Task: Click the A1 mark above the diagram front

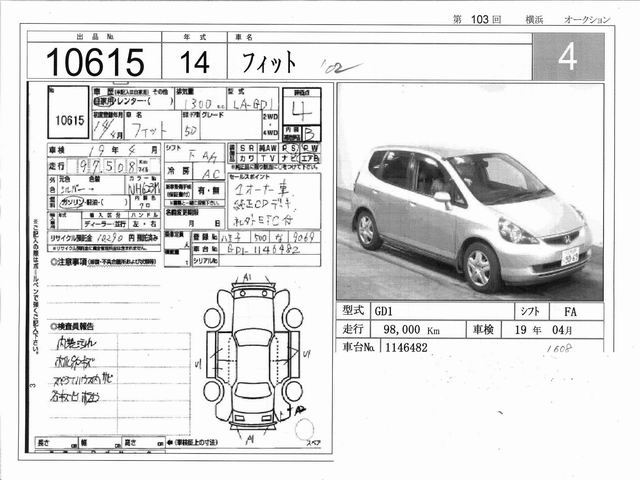Action: tap(247, 278)
